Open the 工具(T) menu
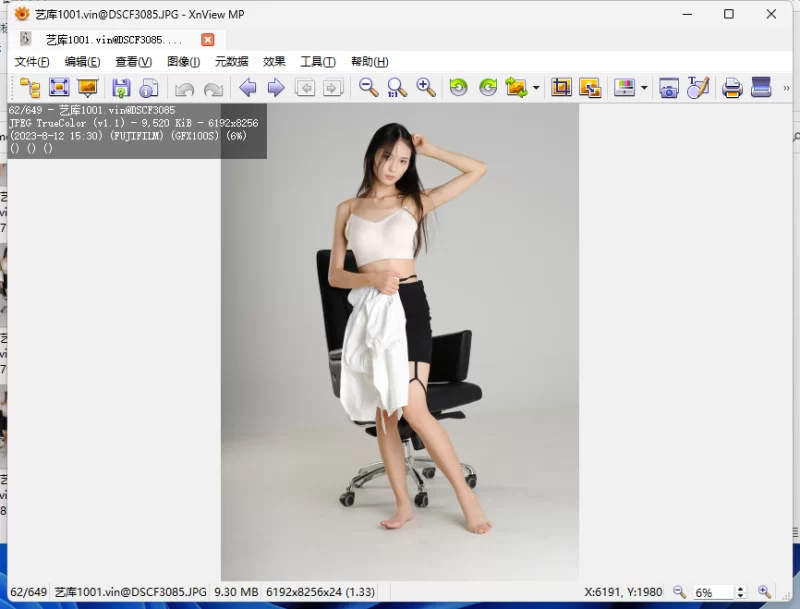The image size is (800, 609). (x=318, y=62)
